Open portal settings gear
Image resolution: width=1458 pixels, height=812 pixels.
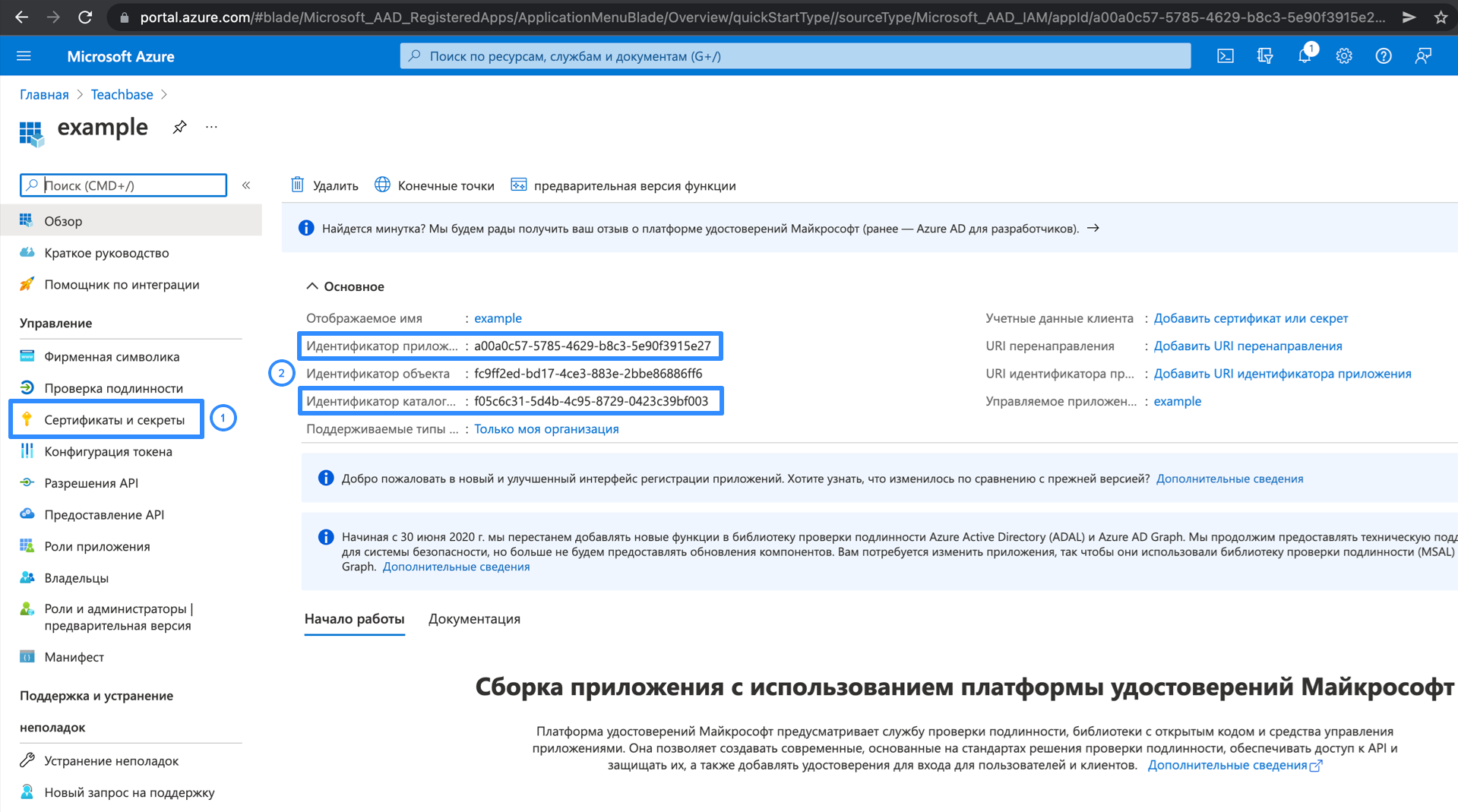coord(1344,56)
